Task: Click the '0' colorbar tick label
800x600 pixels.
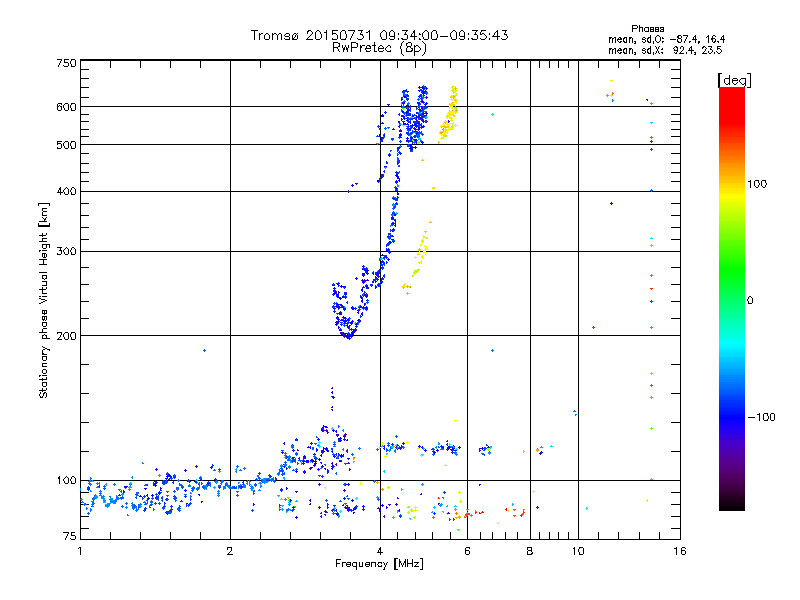Action: pyautogui.click(x=750, y=300)
